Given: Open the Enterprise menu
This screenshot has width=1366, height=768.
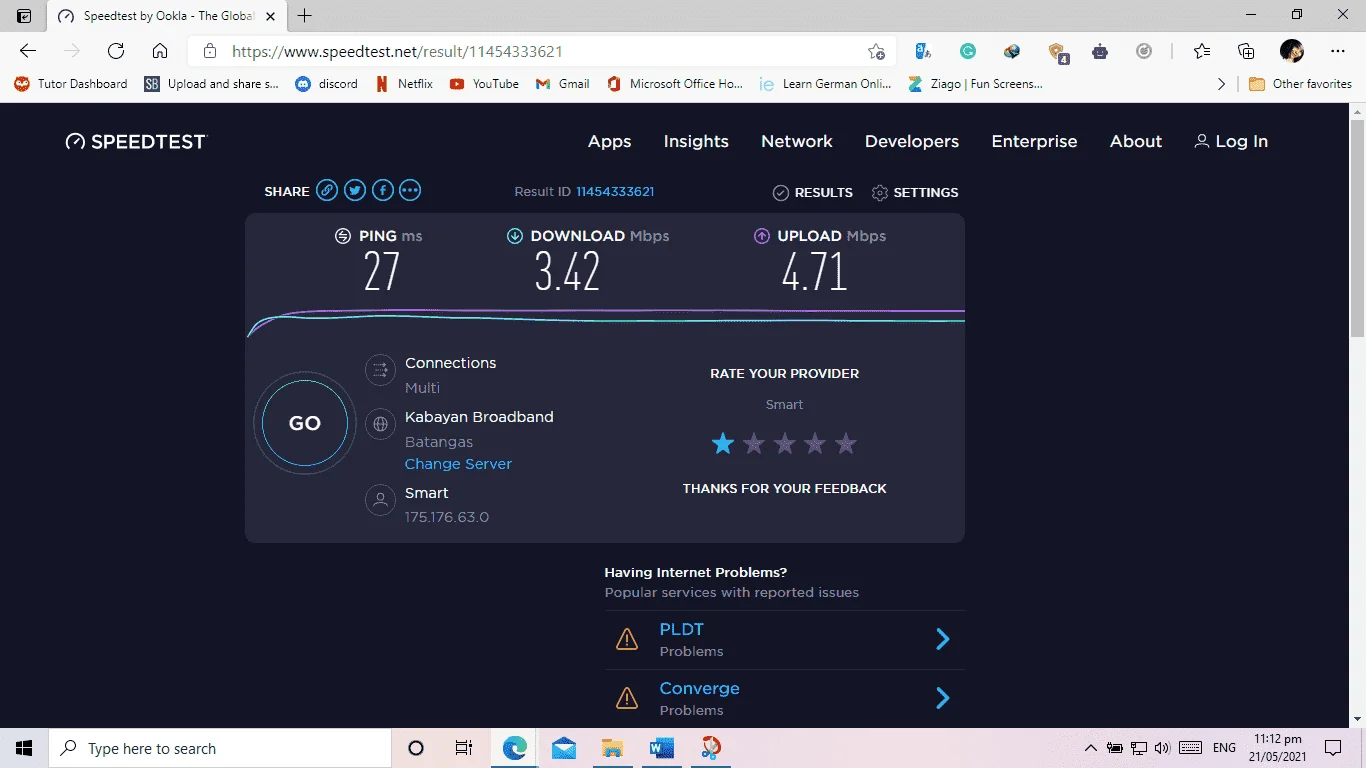Looking at the screenshot, I should pyautogui.click(x=1034, y=141).
